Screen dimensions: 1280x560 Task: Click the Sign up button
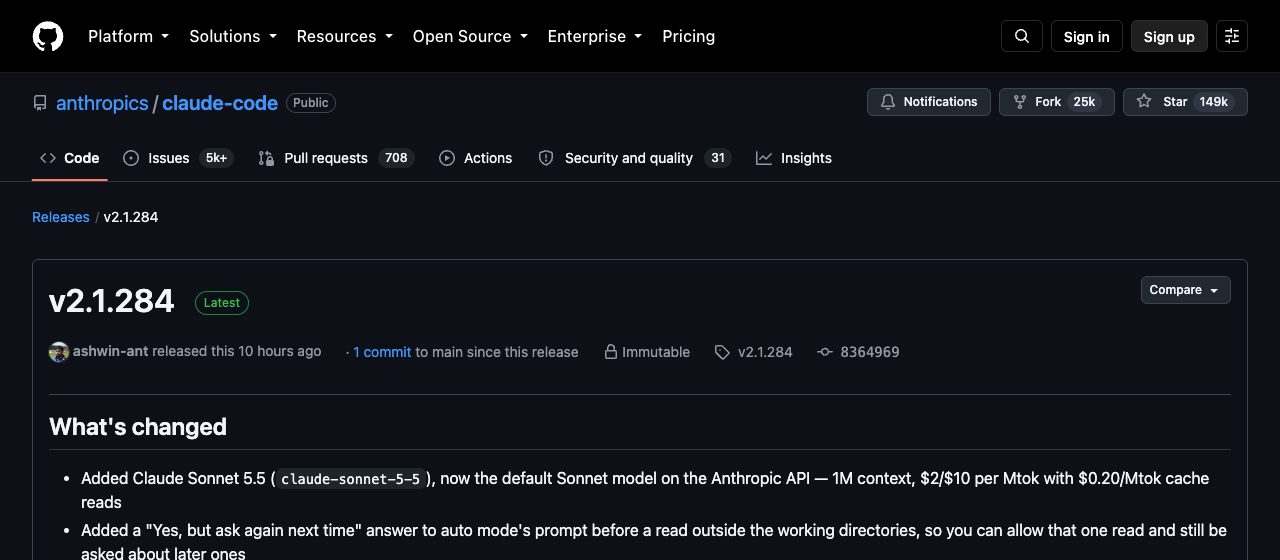click(1169, 36)
